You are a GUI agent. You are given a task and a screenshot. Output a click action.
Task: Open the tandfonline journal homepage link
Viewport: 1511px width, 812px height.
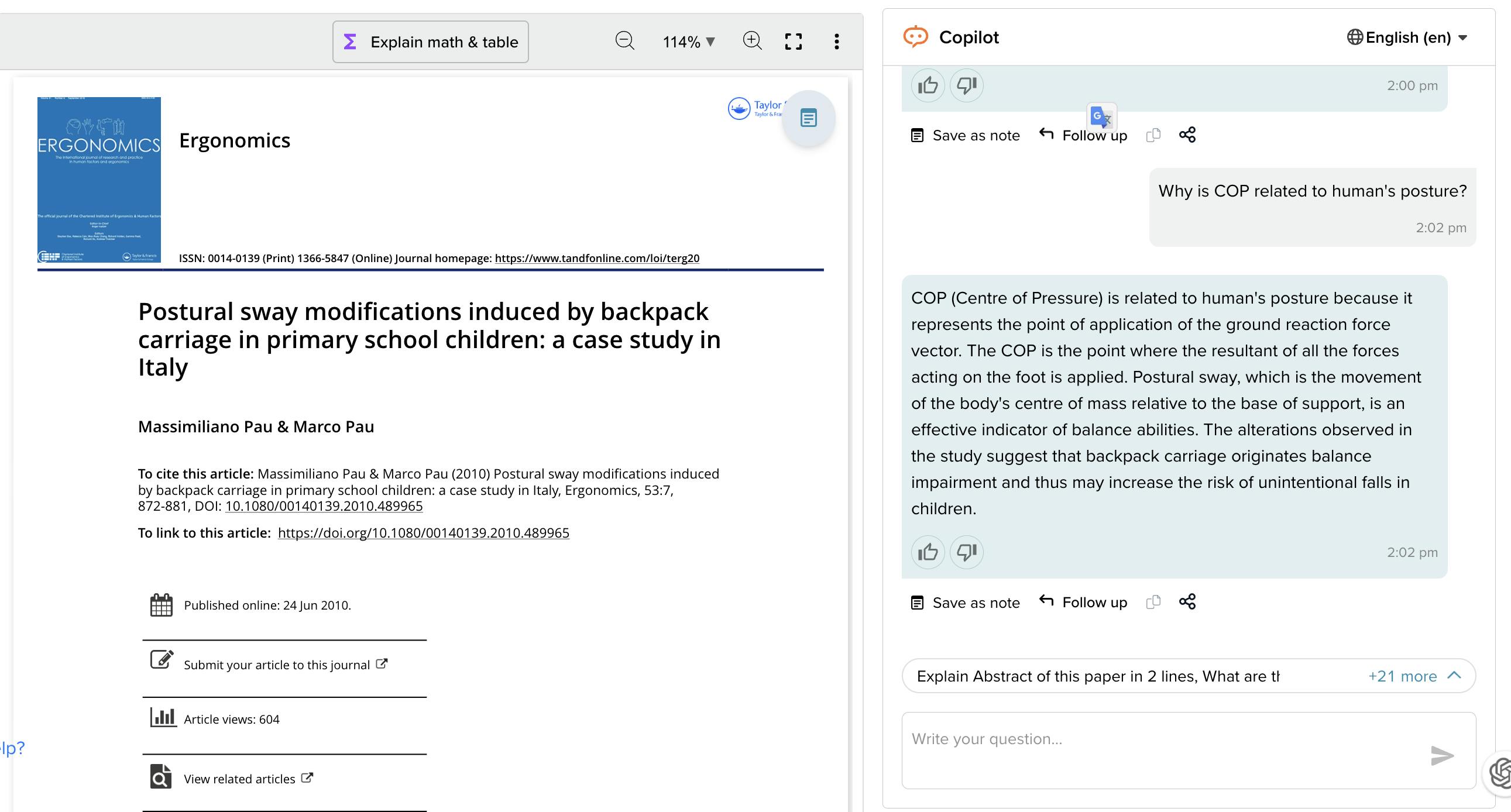coord(597,258)
